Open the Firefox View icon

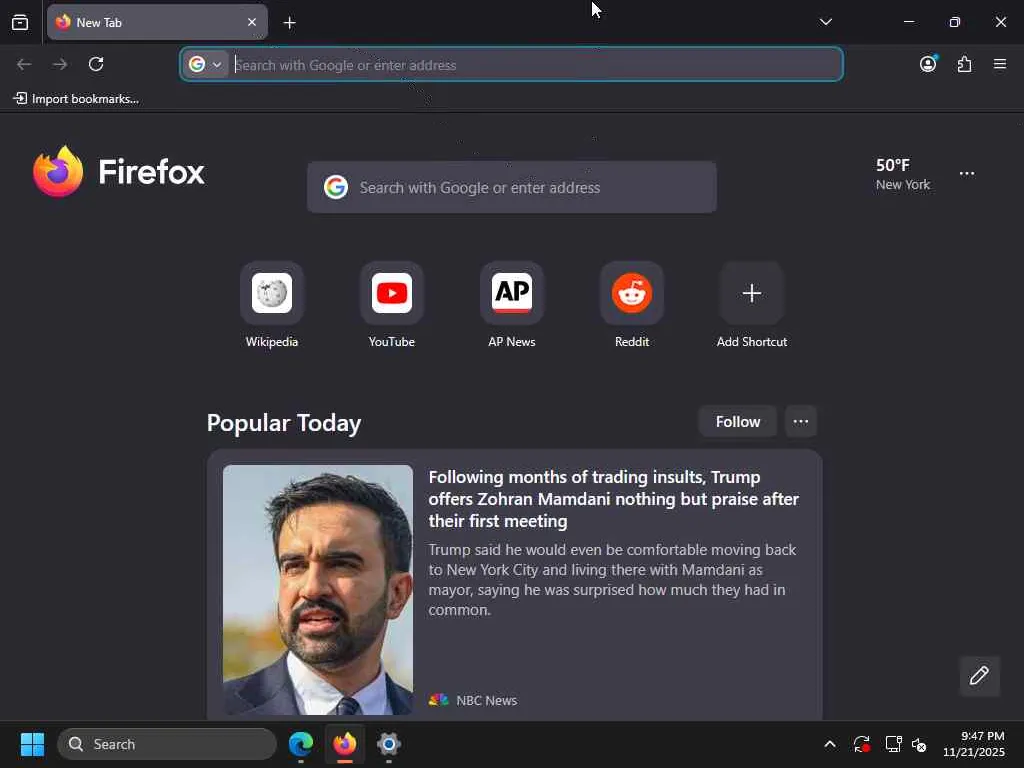click(x=20, y=22)
